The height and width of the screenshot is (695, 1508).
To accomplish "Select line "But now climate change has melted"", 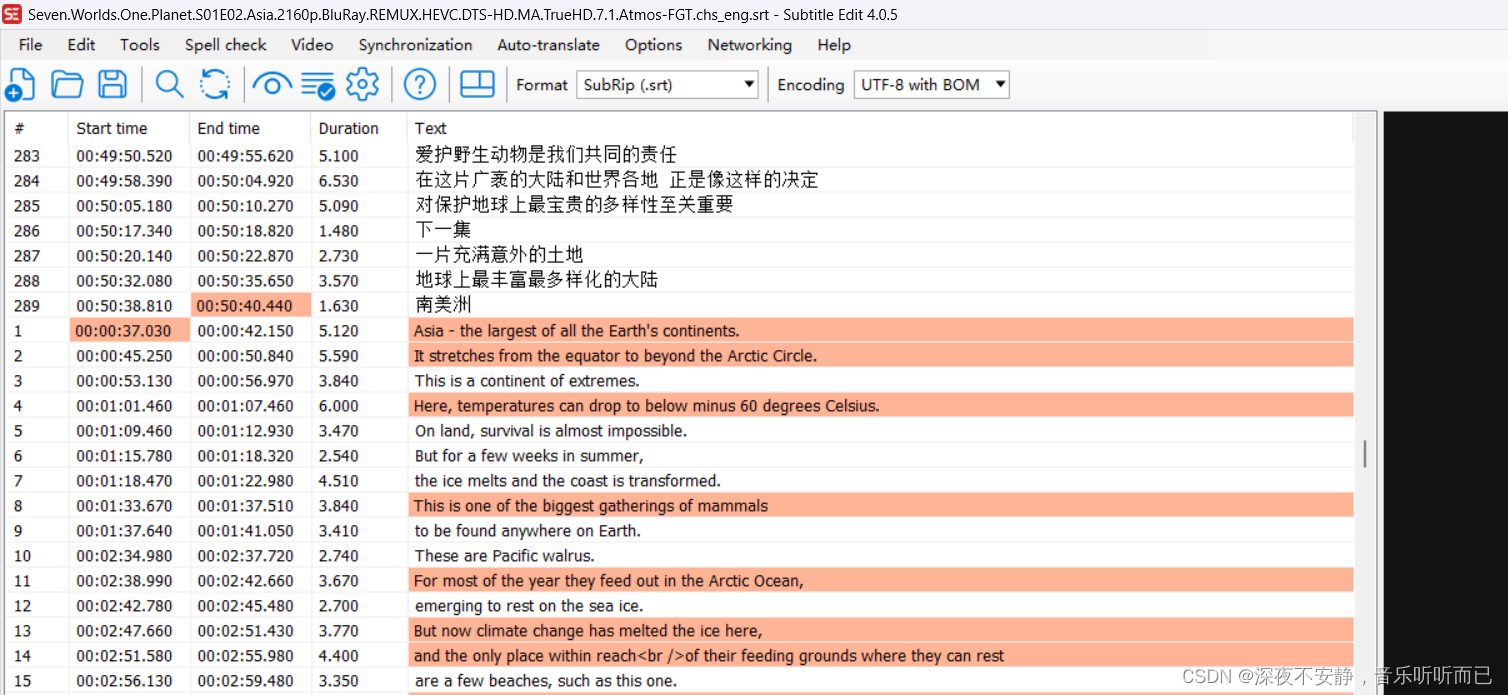I will click(x=881, y=631).
